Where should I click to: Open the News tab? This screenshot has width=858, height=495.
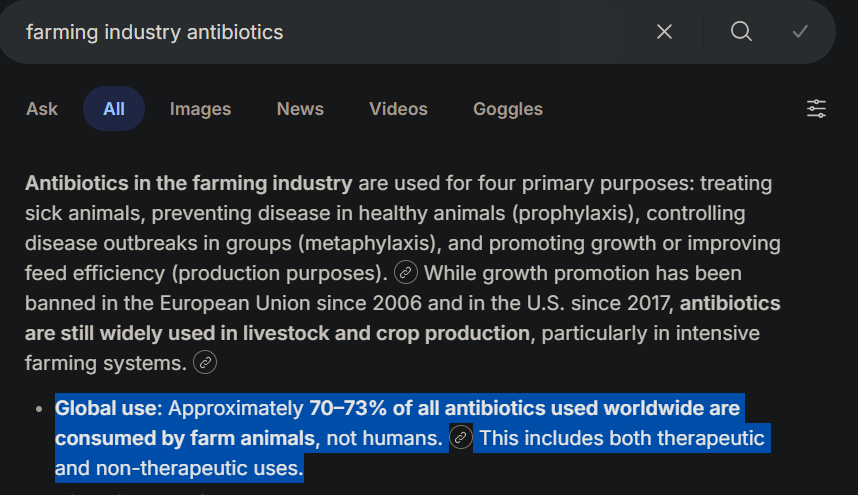pyautogui.click(x=300, y=109)
